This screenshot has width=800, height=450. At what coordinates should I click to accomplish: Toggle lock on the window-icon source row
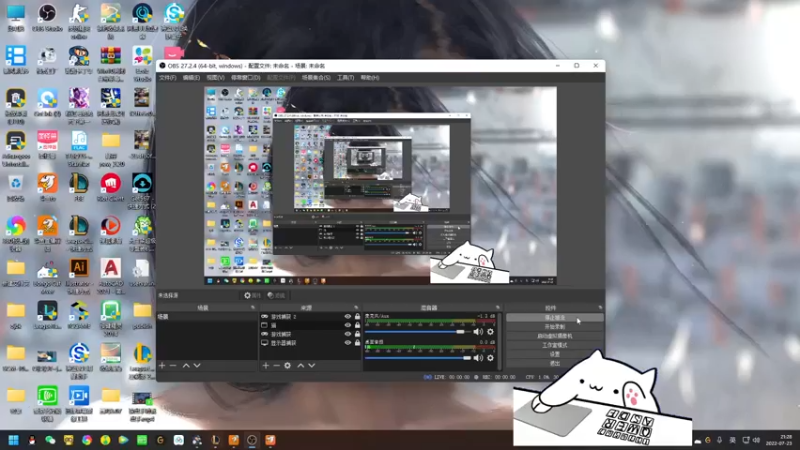(357, 326)
